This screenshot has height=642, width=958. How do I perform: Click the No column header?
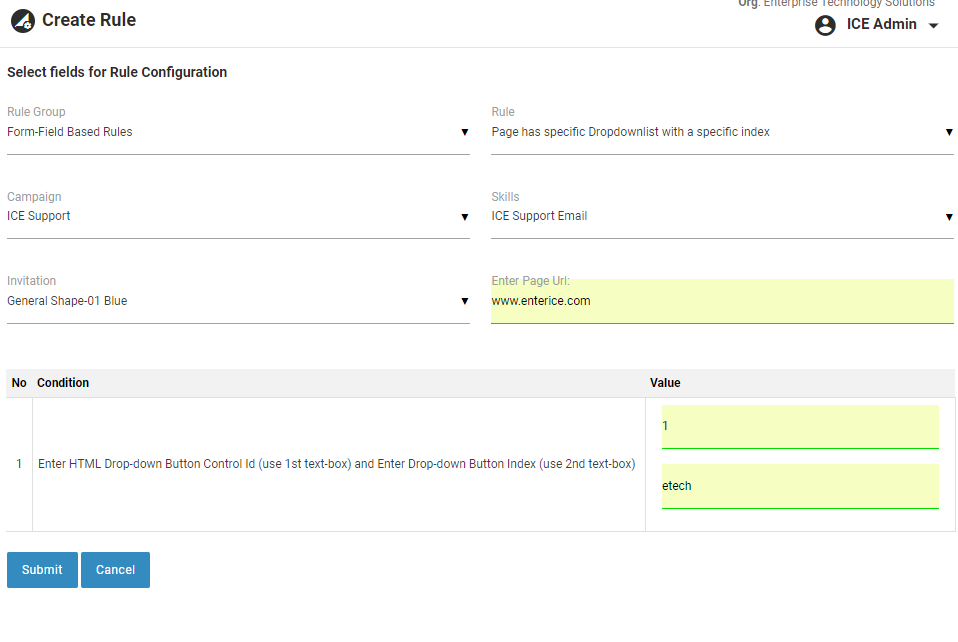pyautogui.click(x=19, y=383)
